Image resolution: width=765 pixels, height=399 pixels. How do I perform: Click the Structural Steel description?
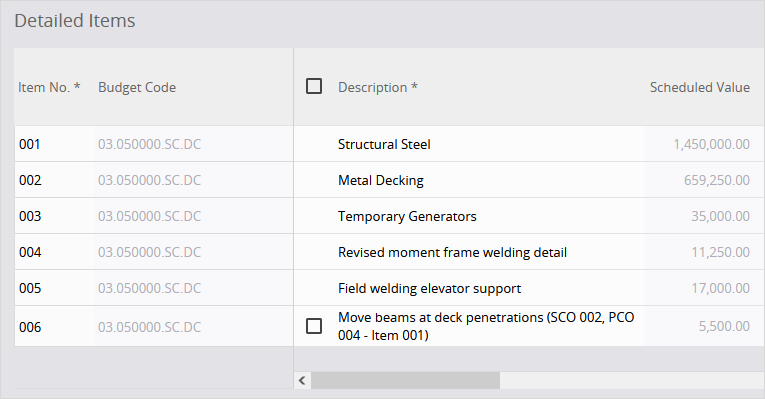coord(384,144)
